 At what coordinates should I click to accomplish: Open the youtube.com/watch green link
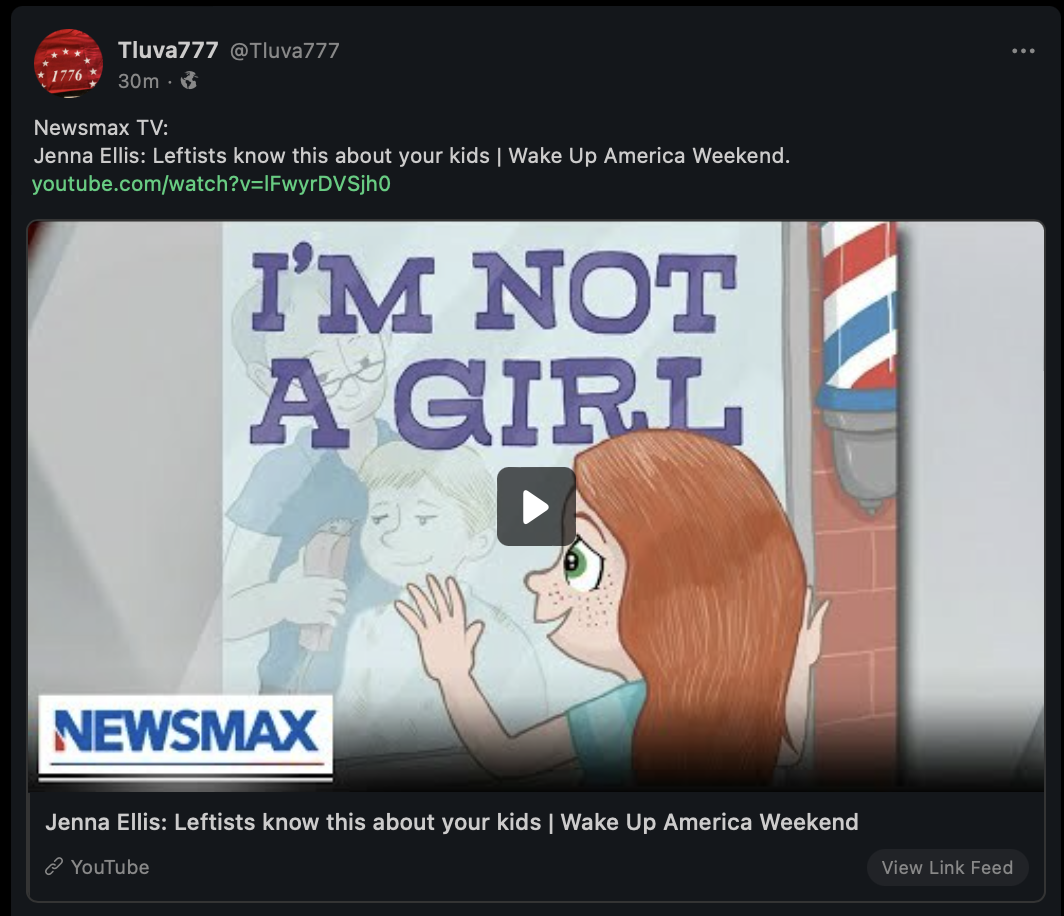(x=212, y=184)
